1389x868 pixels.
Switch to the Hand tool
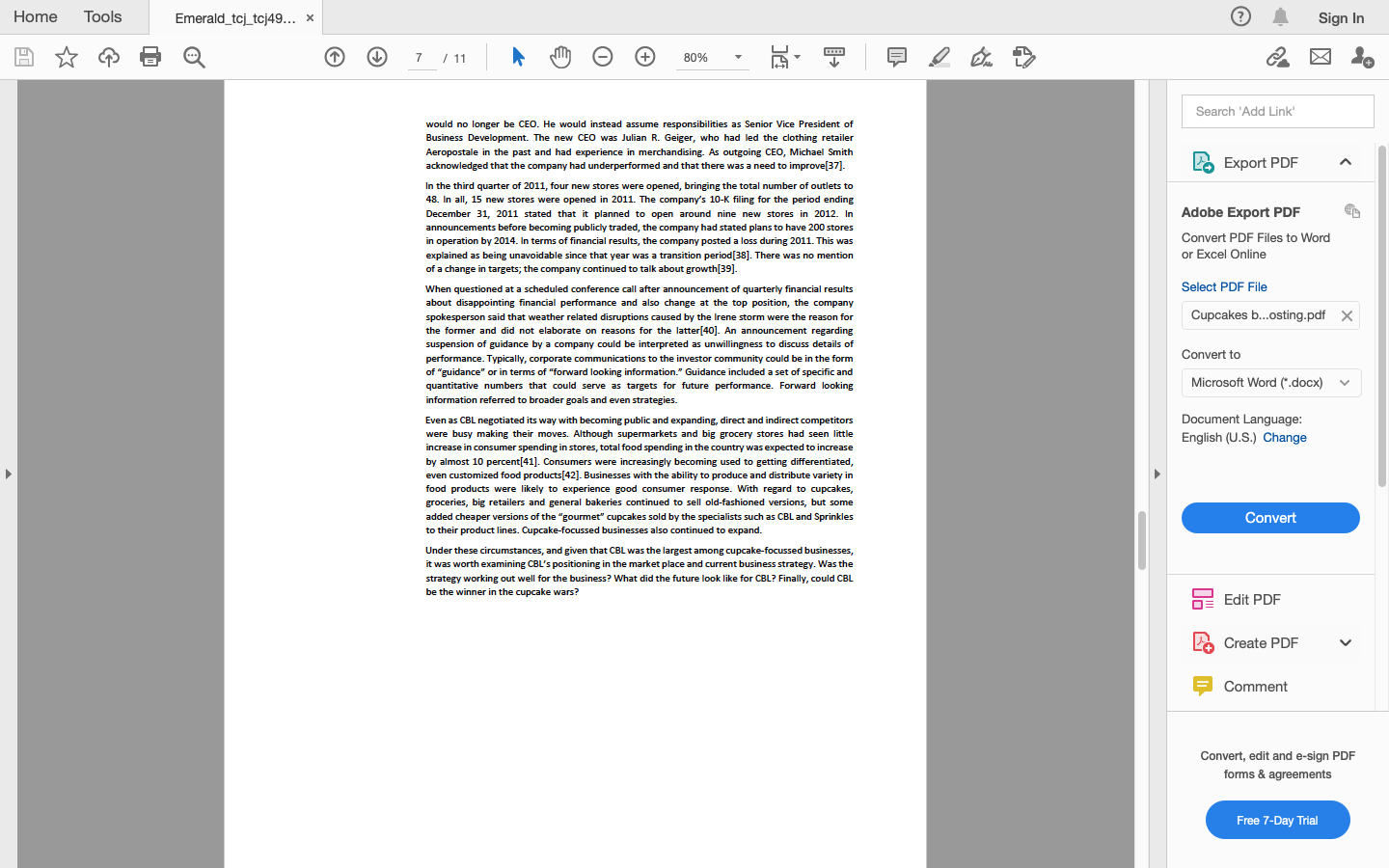560,57
